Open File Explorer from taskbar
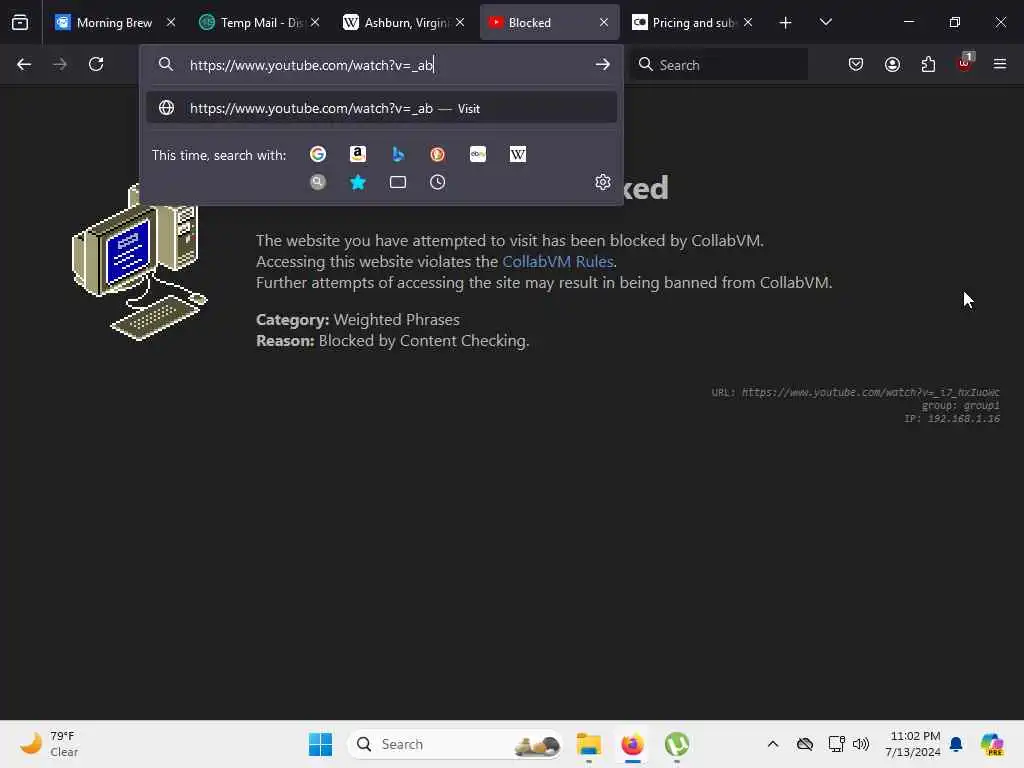 [588, 744]
